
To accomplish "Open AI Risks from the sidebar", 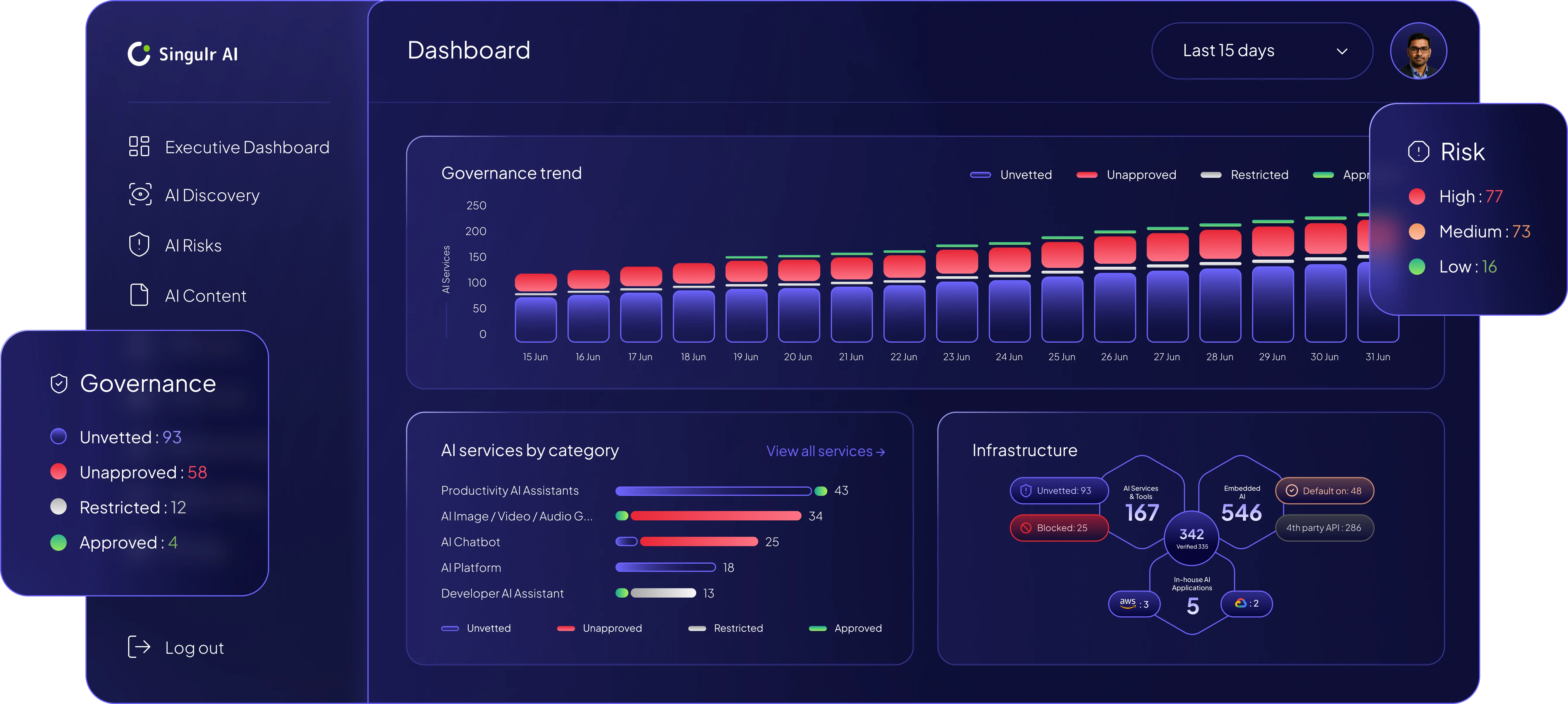I will coord(193,245).
